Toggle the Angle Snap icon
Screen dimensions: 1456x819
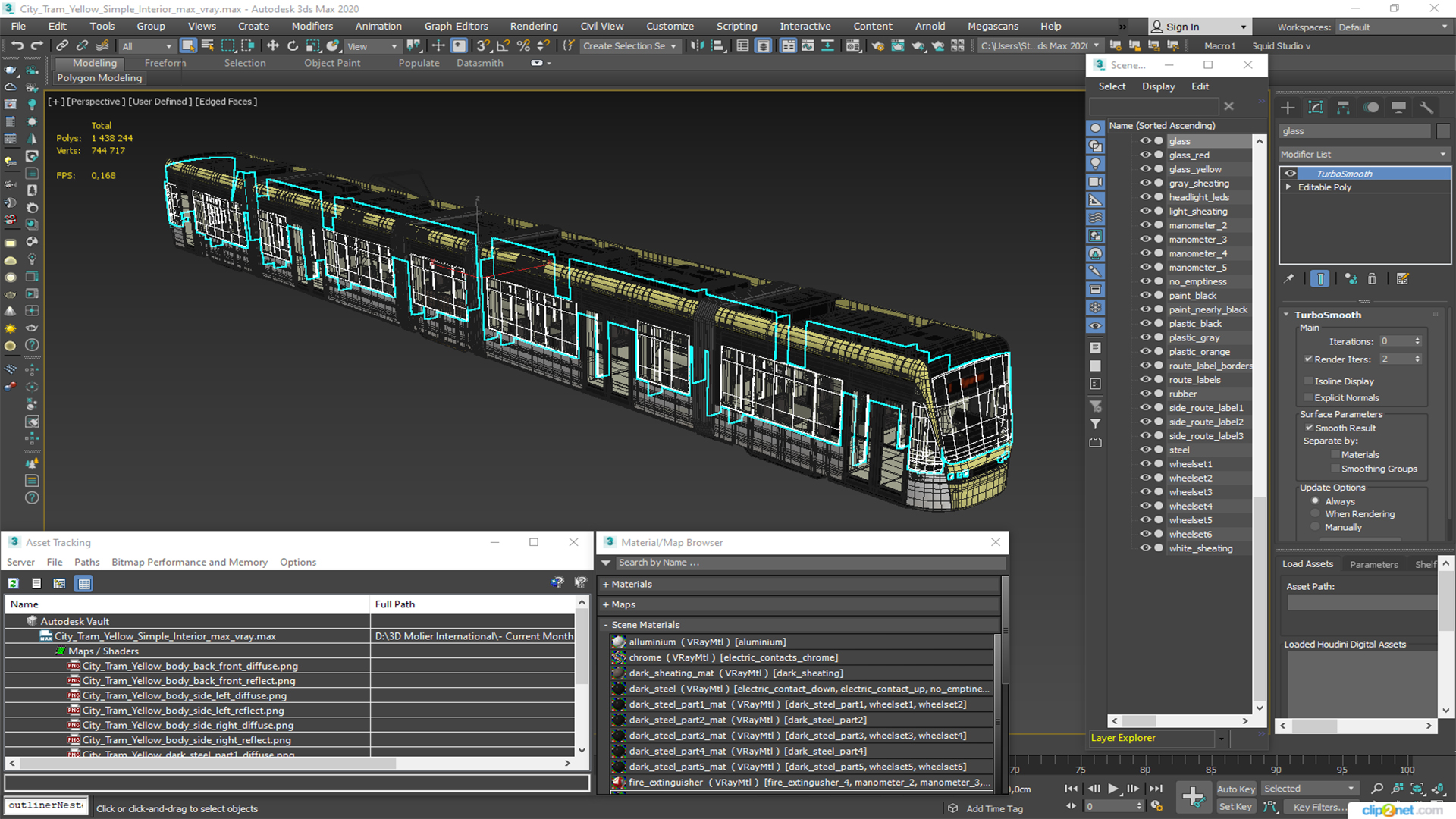[504, 46]
